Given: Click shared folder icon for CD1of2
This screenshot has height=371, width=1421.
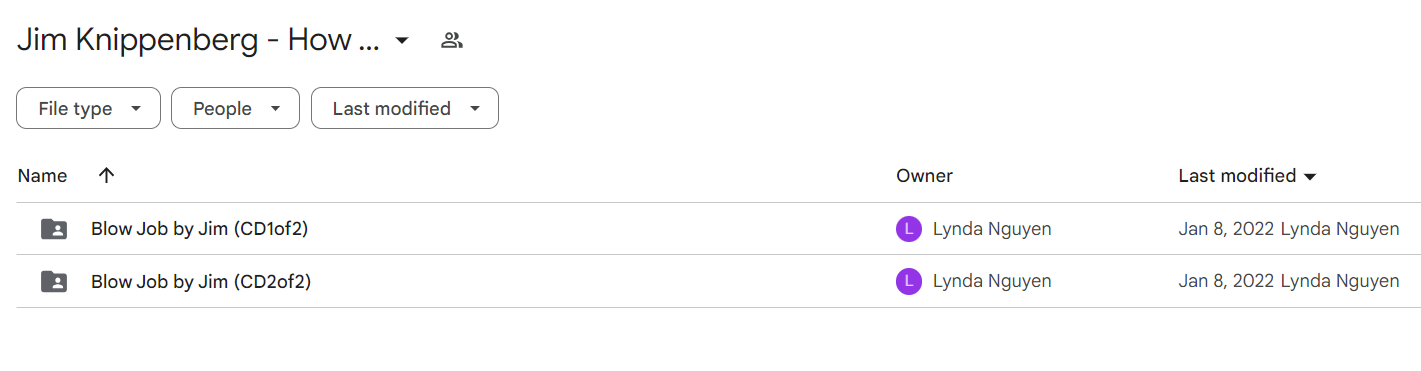Looking at the screenshot, I should pyautogui.click(x=54, y=229).
